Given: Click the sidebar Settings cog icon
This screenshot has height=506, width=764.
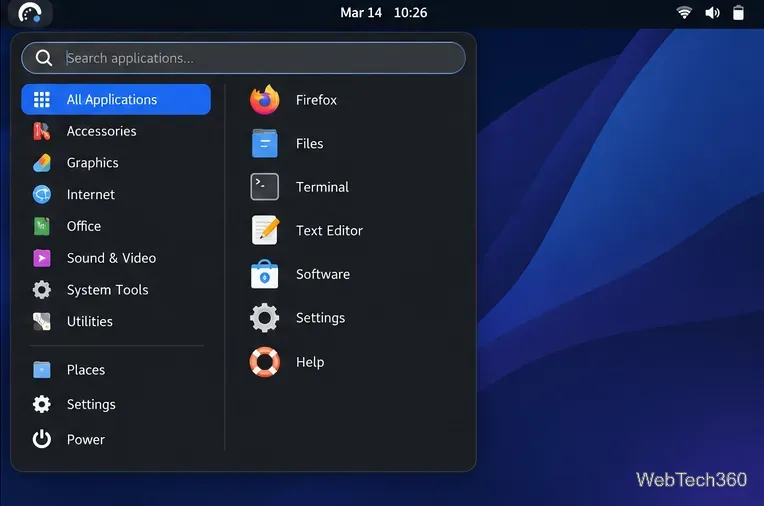Looking at the screenshot, I should 42,404.
